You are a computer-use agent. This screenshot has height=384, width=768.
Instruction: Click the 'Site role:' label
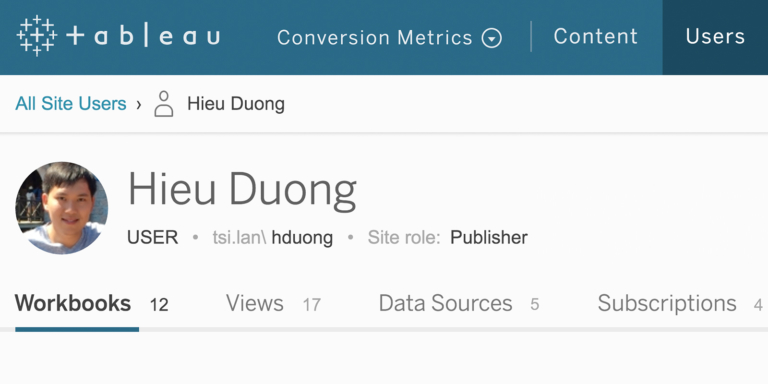tap(404, 238)
